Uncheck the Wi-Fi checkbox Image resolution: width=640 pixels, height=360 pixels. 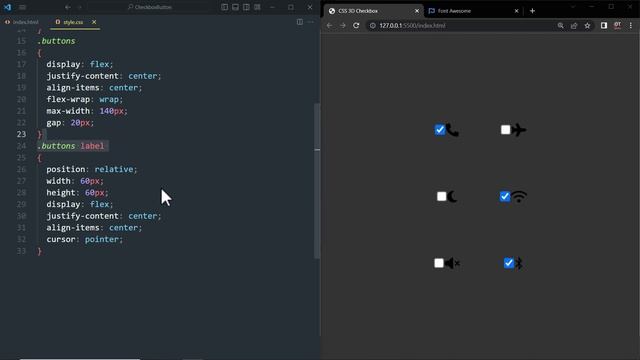pos(505,196)
